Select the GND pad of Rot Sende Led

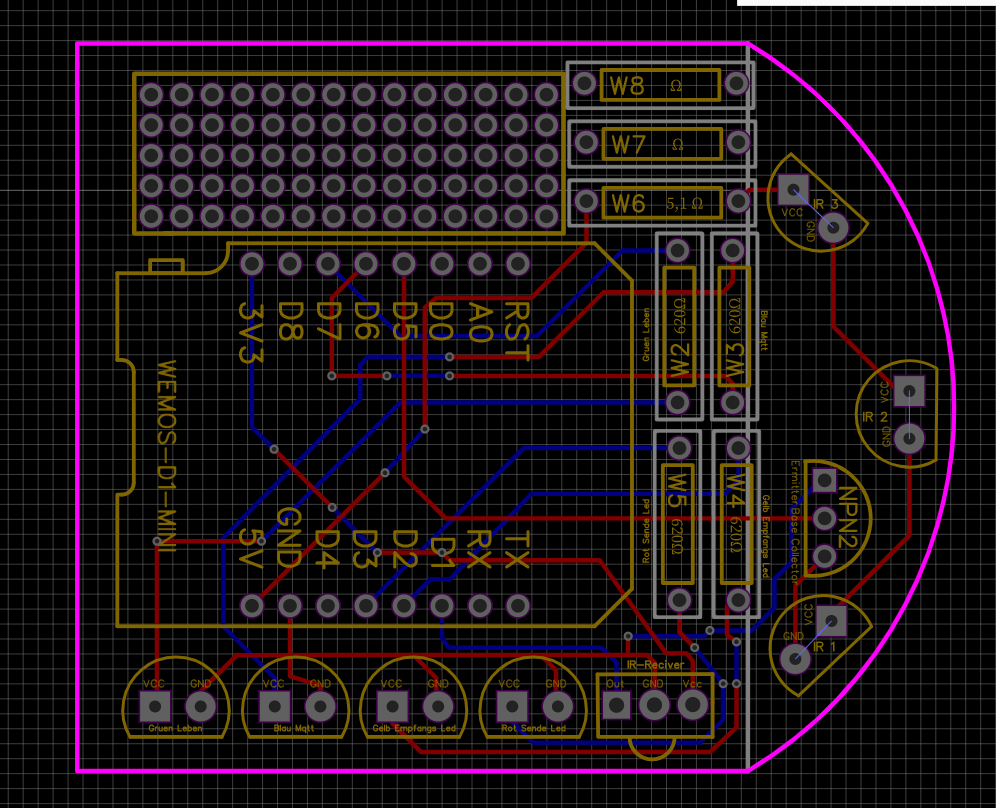(557, 706)
